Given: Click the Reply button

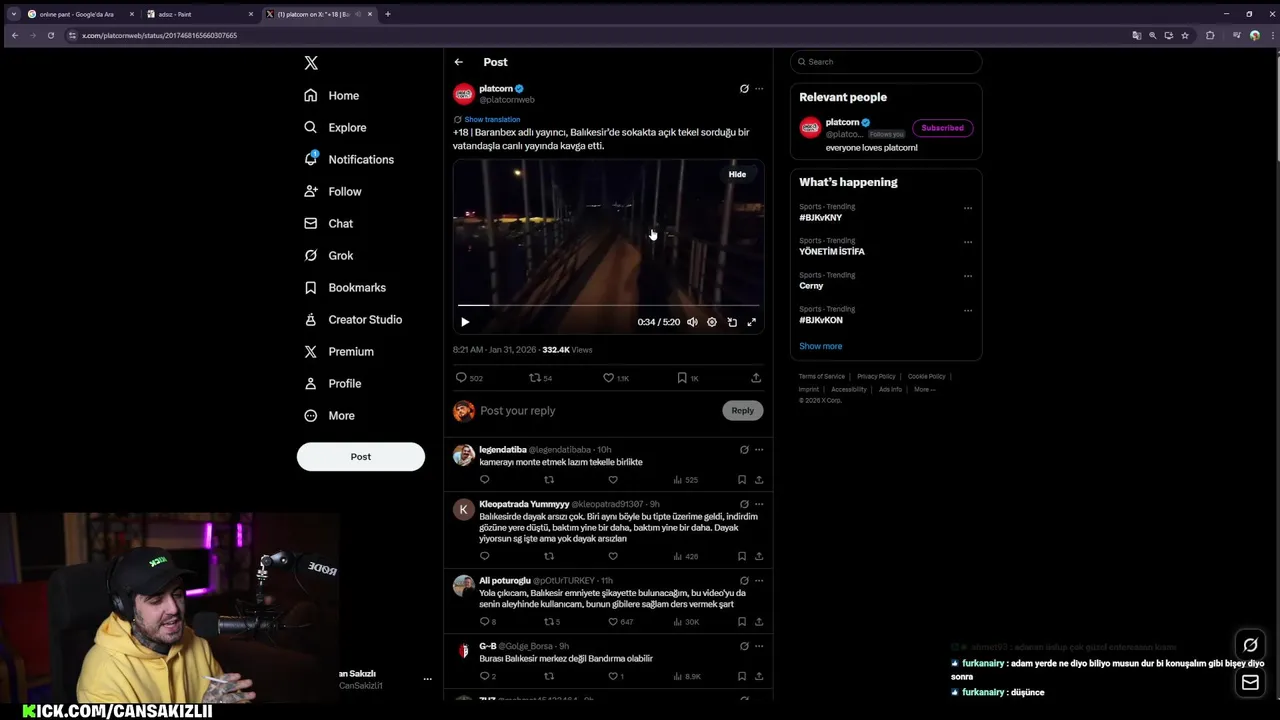Looking at the screenshot, I should click(742, 410).
